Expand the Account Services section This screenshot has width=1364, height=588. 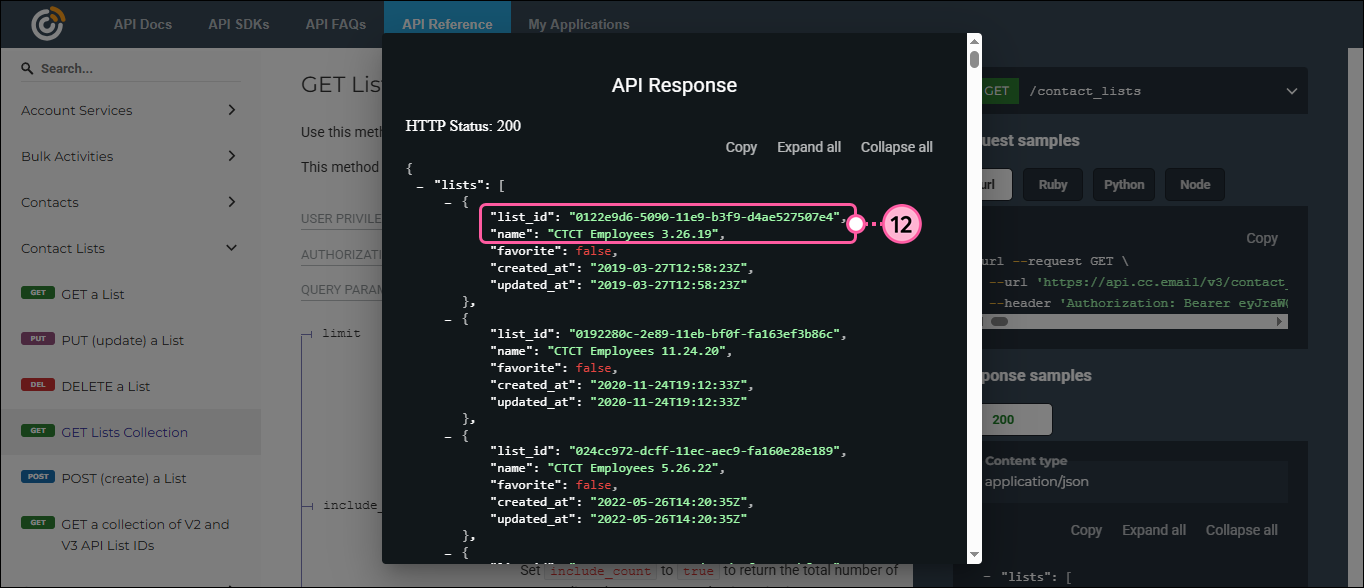coord(130,110)
